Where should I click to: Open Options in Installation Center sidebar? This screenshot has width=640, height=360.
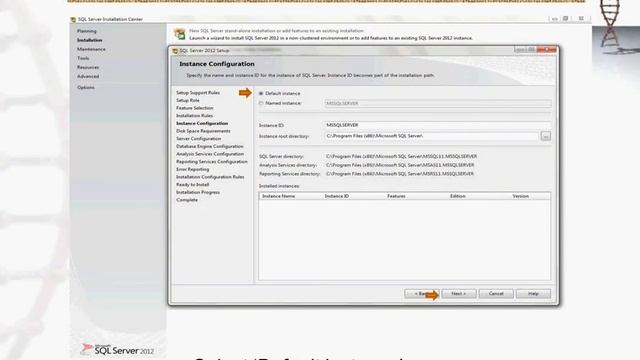click(x=85, y=87)
